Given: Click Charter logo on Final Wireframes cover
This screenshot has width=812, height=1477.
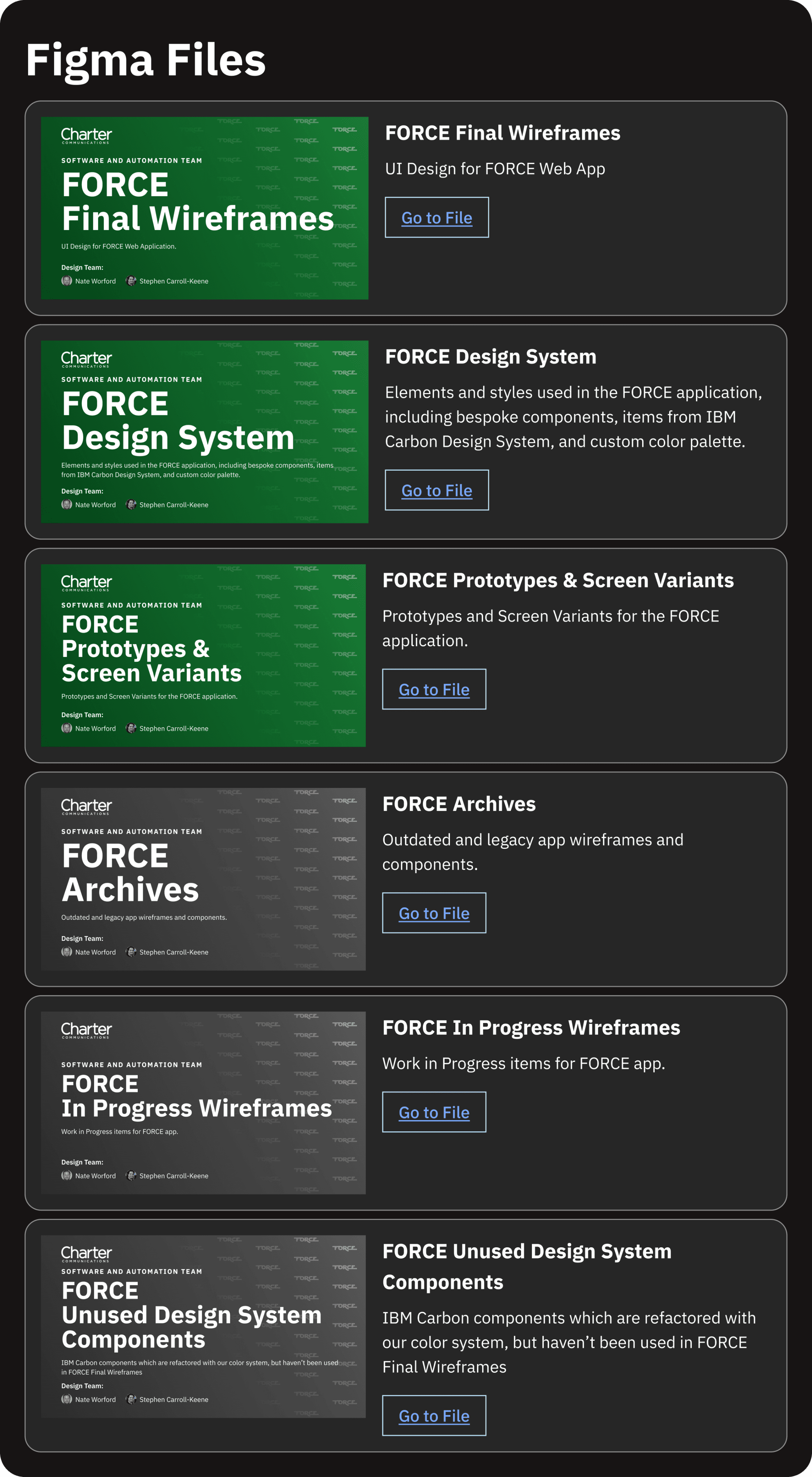Looking at the screenshot, I should click(87, 135).
